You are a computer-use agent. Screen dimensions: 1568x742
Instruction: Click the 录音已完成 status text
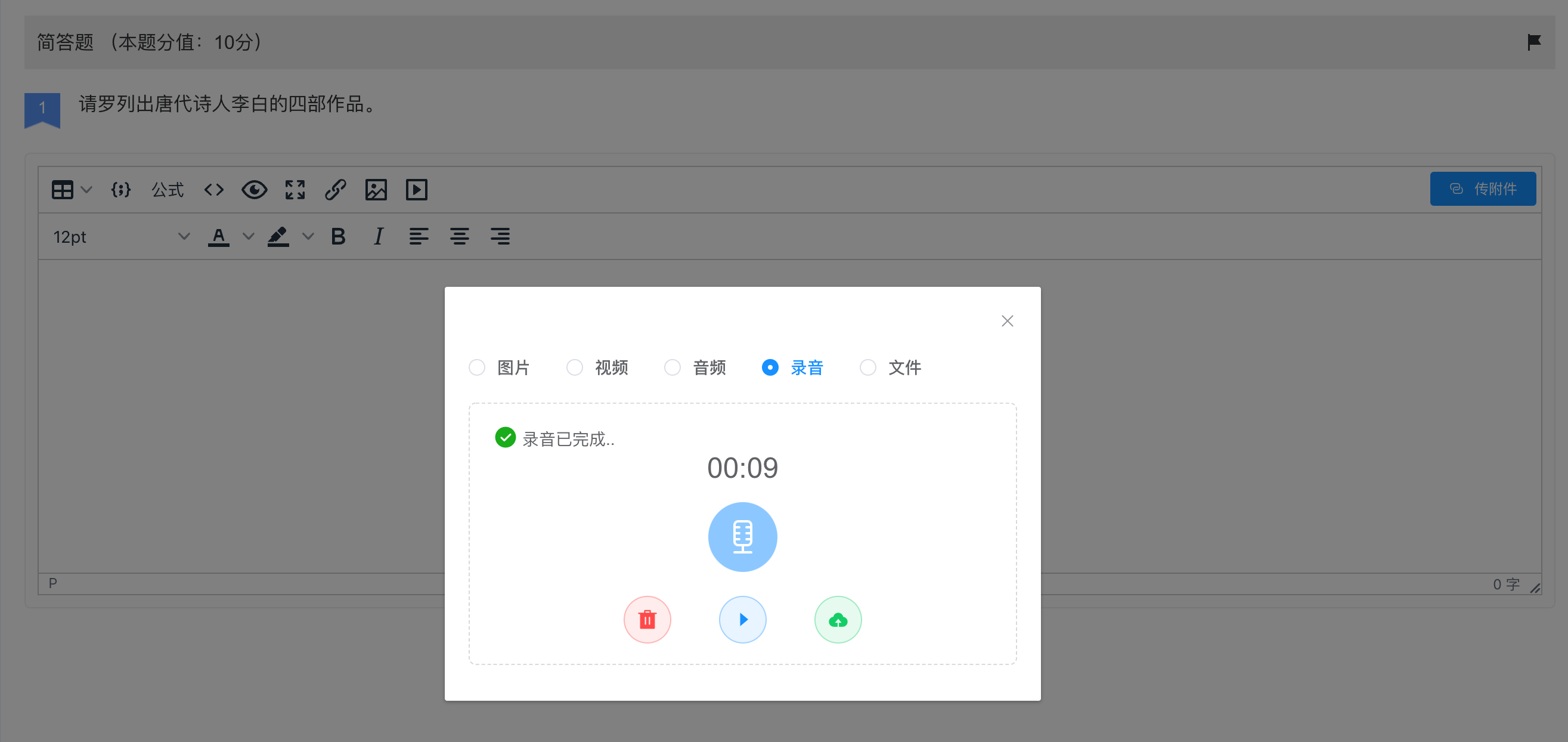569,438
